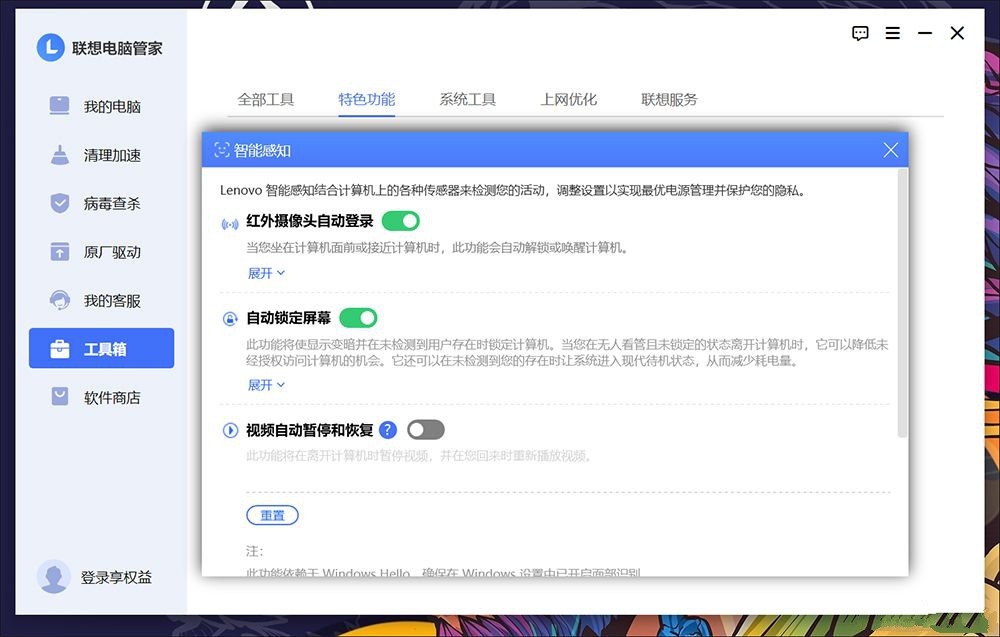Click the 智能感知 dialog title text
1000x637 pixels.
click(262, 150)
